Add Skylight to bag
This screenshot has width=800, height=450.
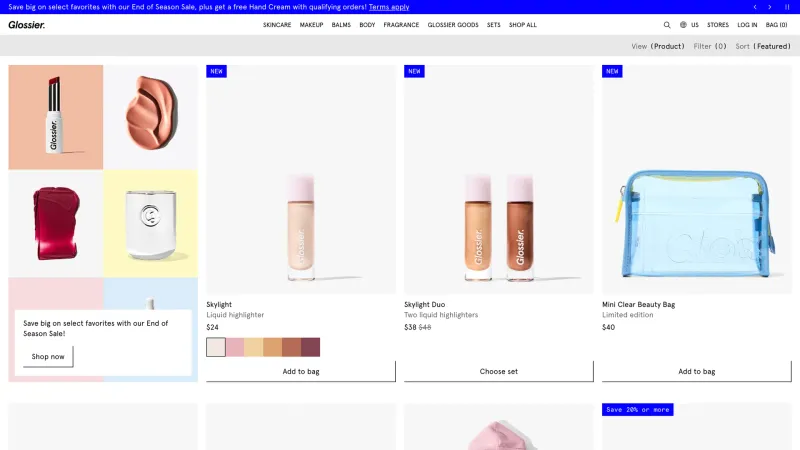(x=301, y=371)
